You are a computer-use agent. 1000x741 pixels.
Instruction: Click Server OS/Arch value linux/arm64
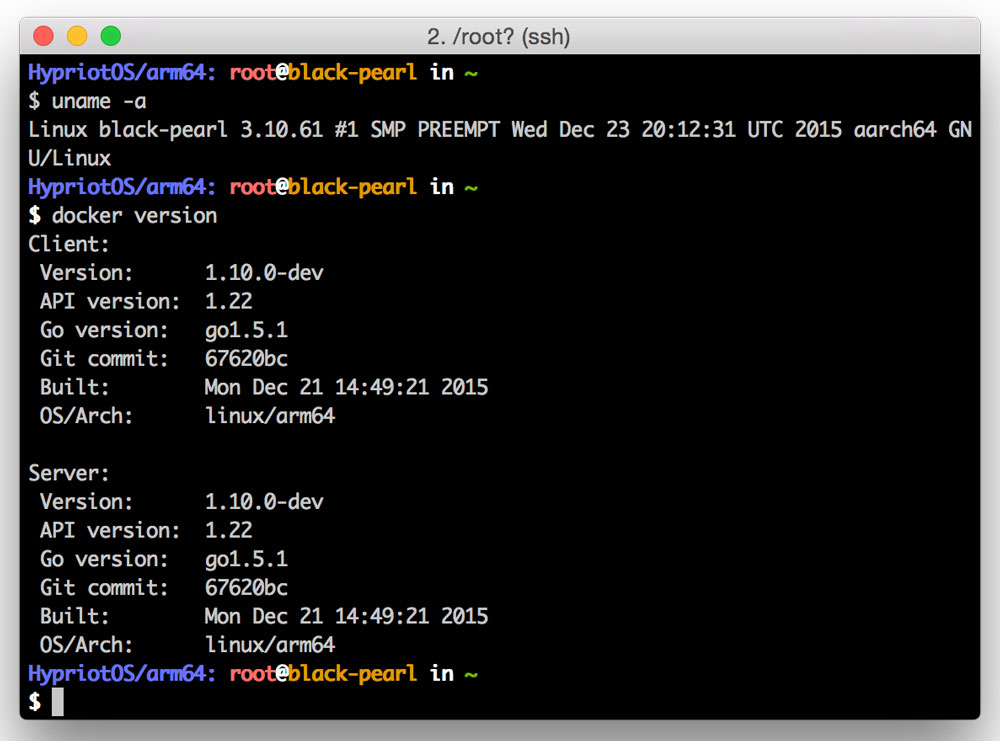270,645
